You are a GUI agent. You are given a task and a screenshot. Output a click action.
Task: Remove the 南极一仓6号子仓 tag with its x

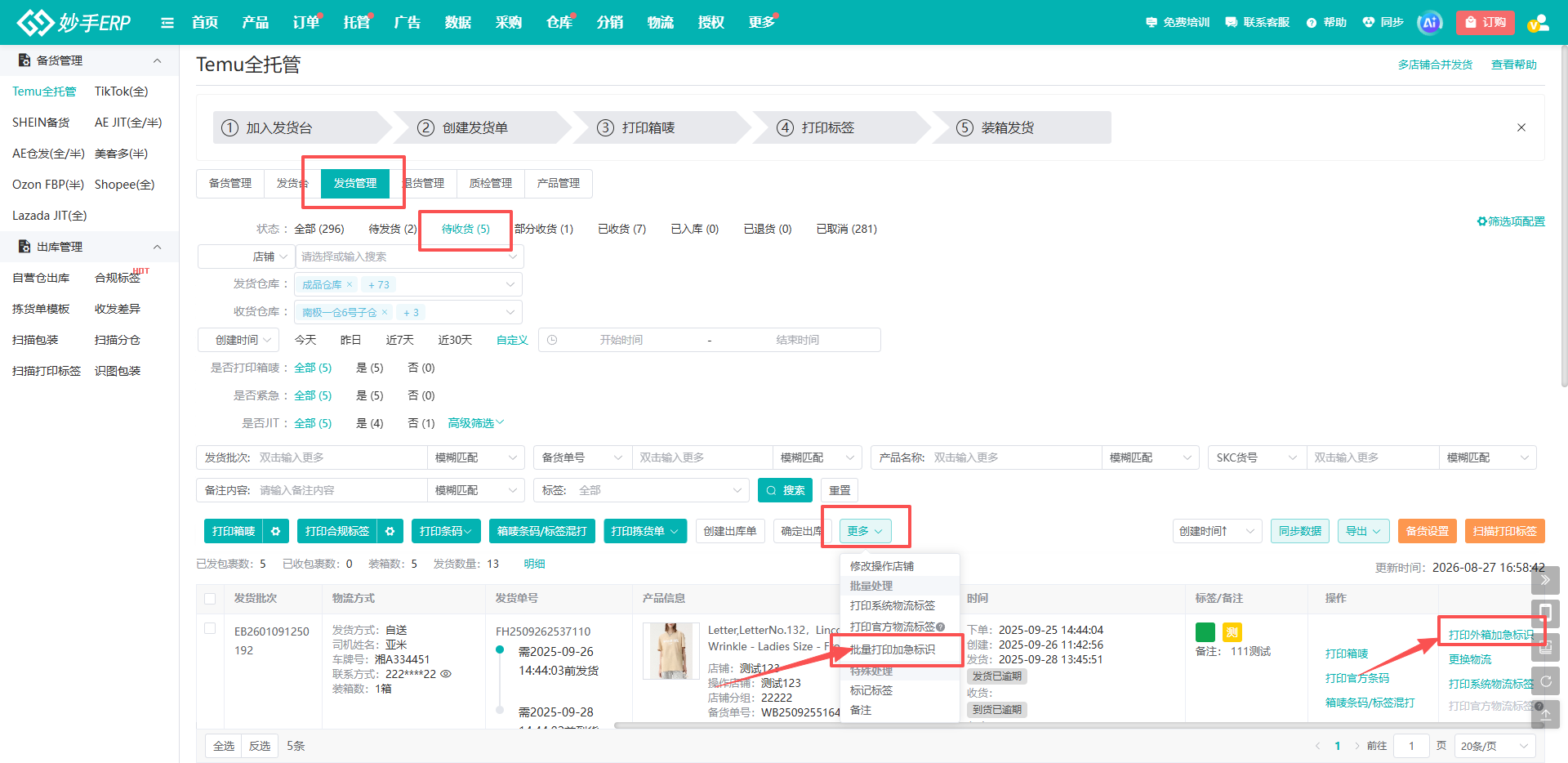[385, 312]
